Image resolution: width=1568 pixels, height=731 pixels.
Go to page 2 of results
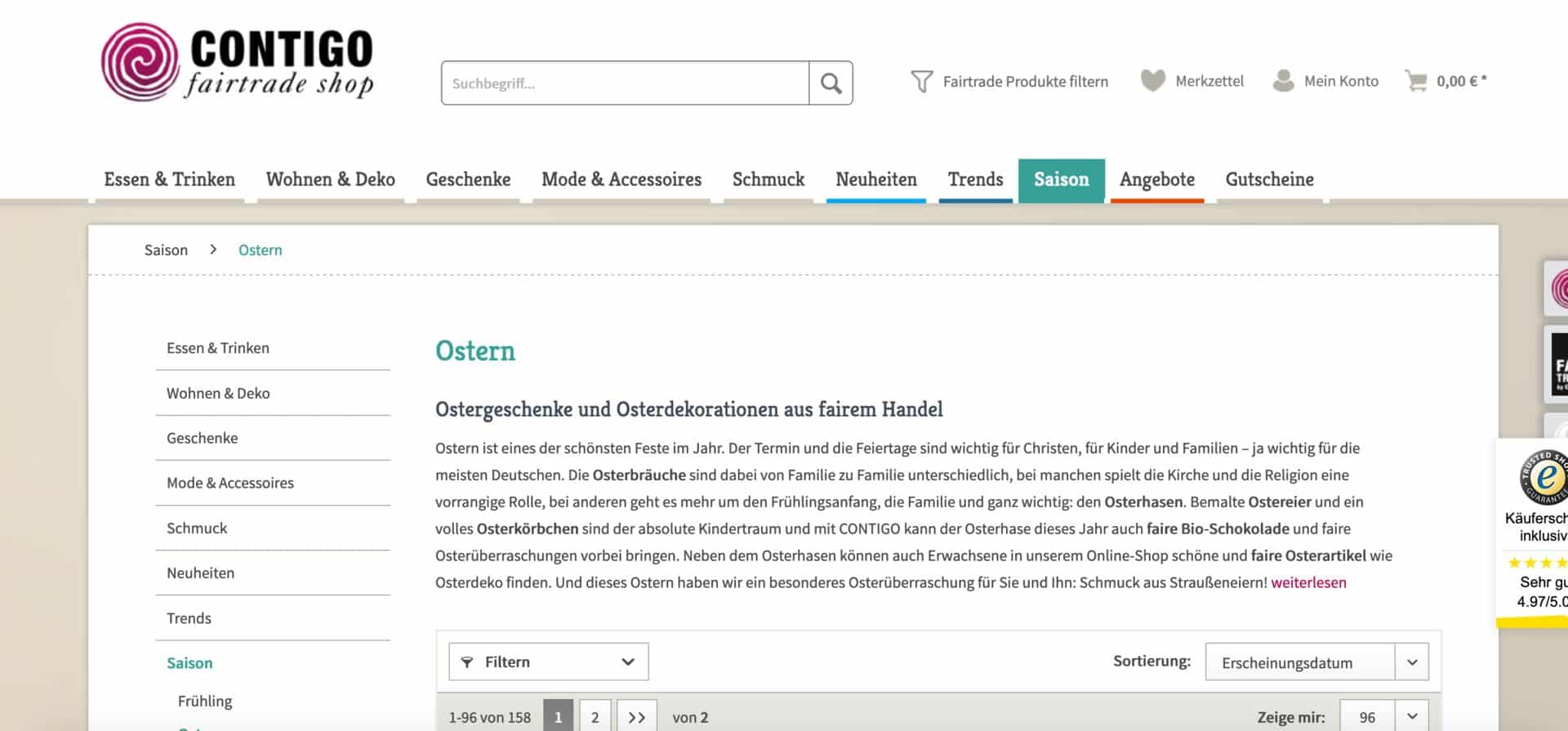point(595,717)
